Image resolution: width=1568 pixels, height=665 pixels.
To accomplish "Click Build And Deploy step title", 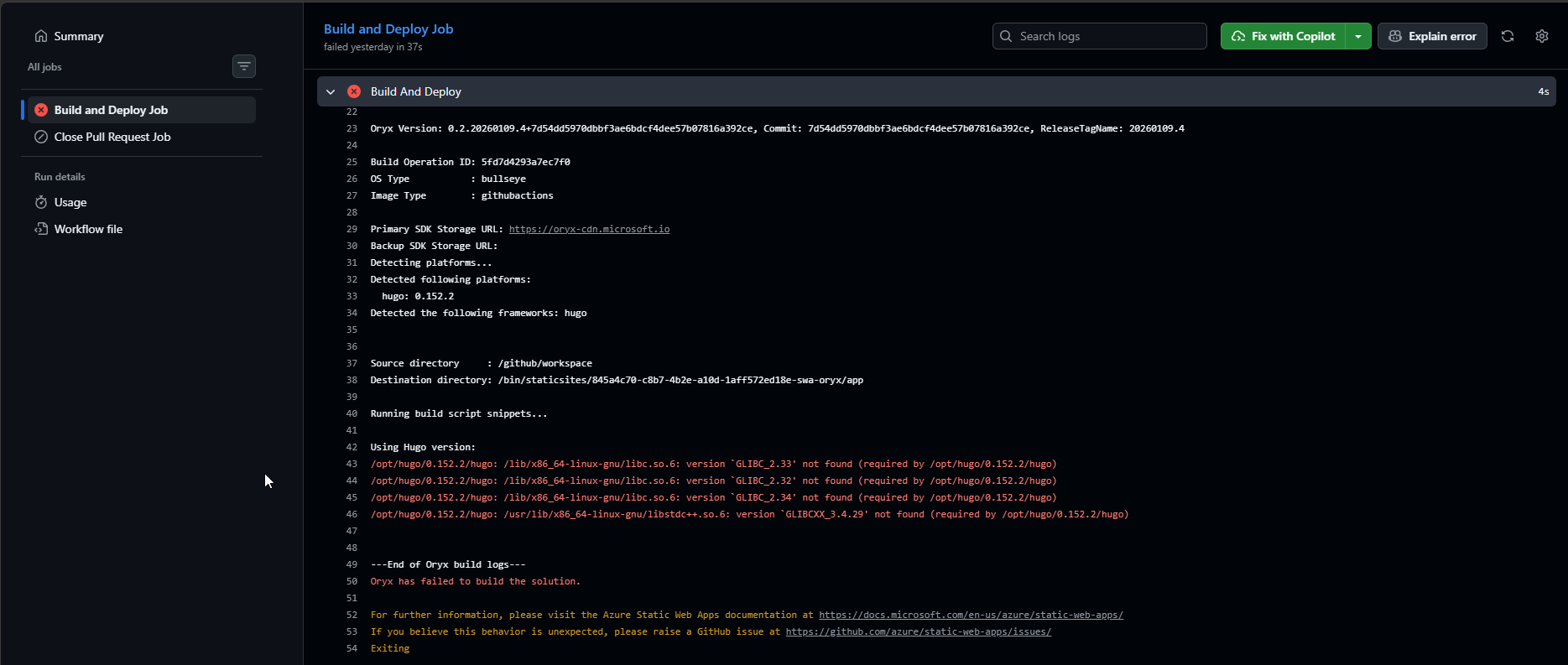I will pos(416,91).
